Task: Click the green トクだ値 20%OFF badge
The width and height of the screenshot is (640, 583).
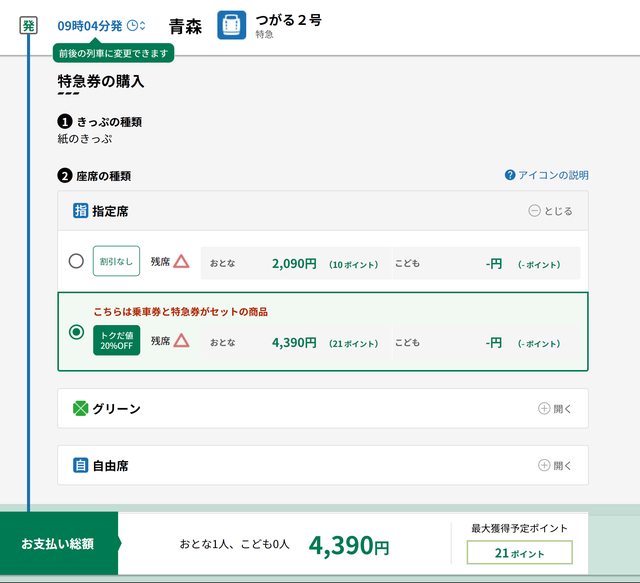Action: pos(116,340)
